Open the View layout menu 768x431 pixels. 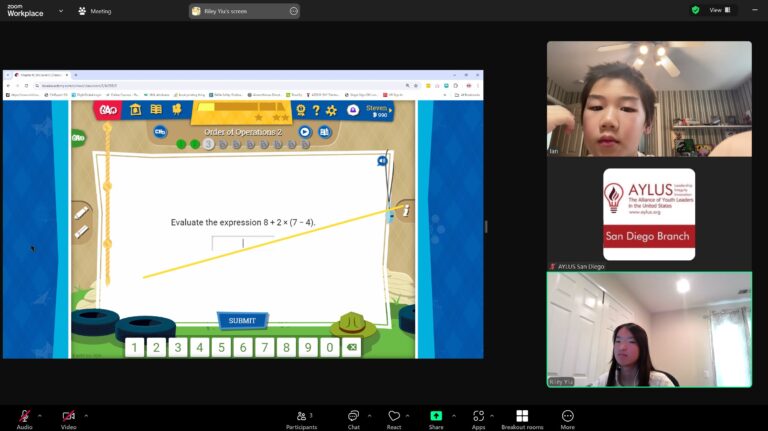pos(720,10)
